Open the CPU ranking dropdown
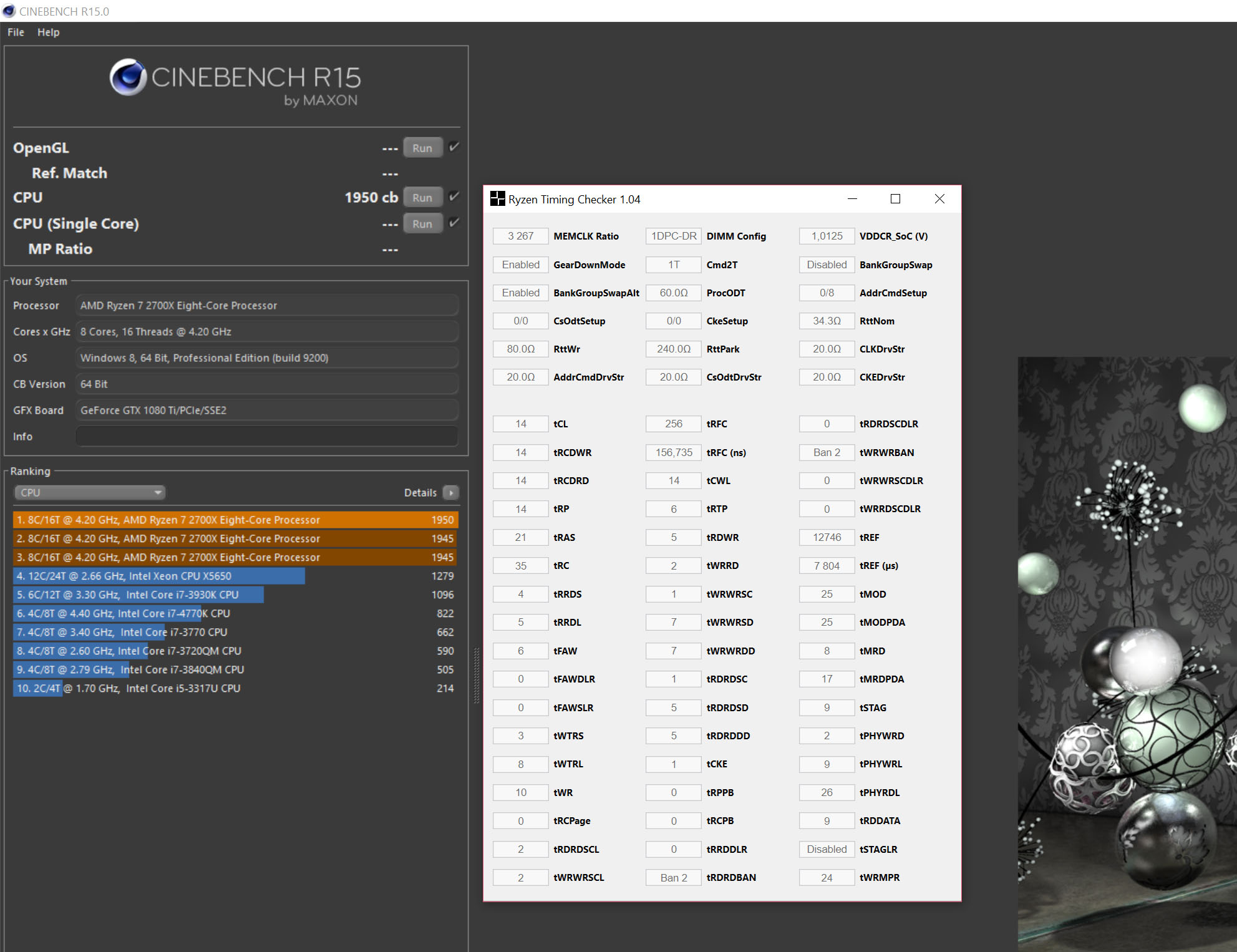Viewport: 1237px width, 952px height. [89, 493]
